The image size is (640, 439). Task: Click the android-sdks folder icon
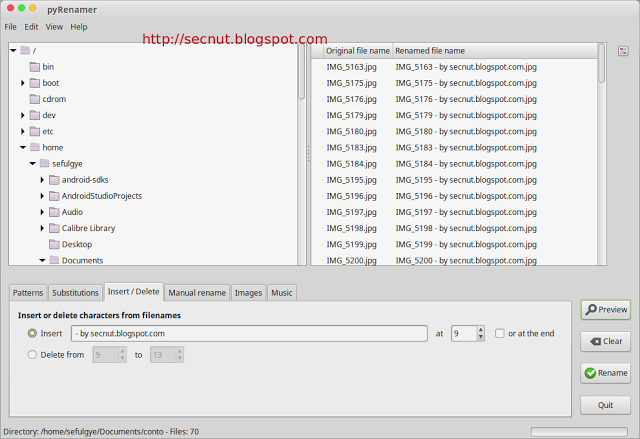click(x=54, y=180)
